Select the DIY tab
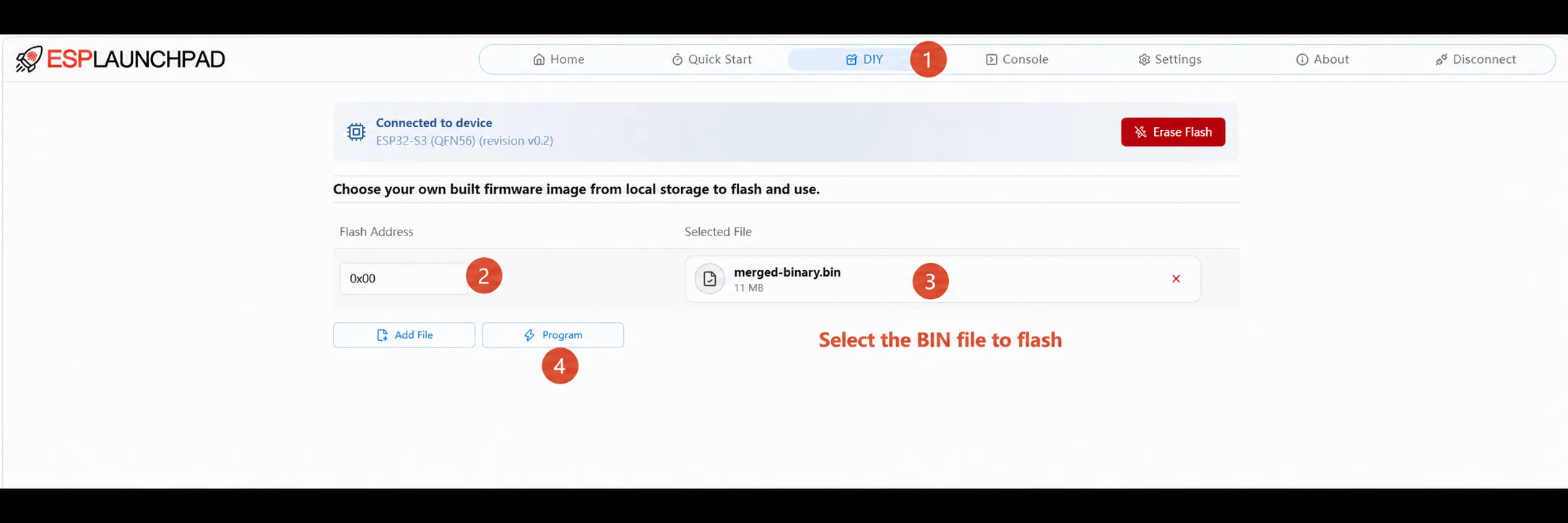1568x523 pixels. (864, 59)
